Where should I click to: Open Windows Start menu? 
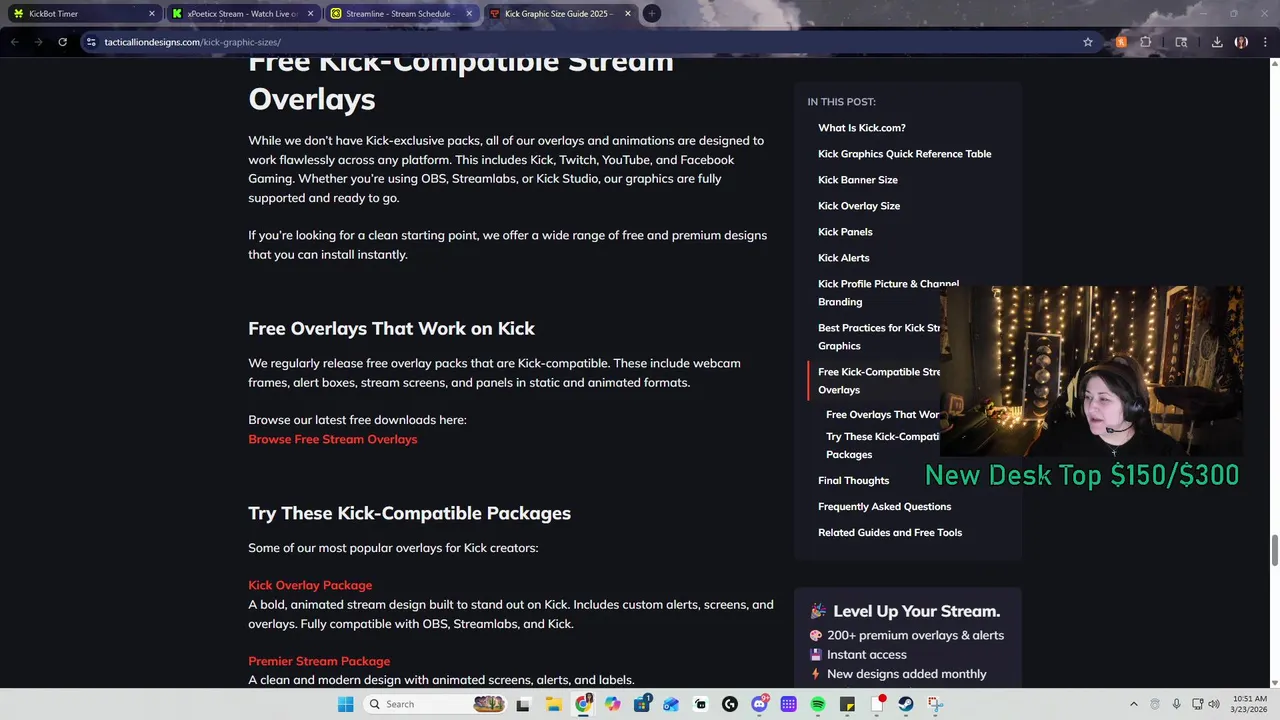point(345,704)
